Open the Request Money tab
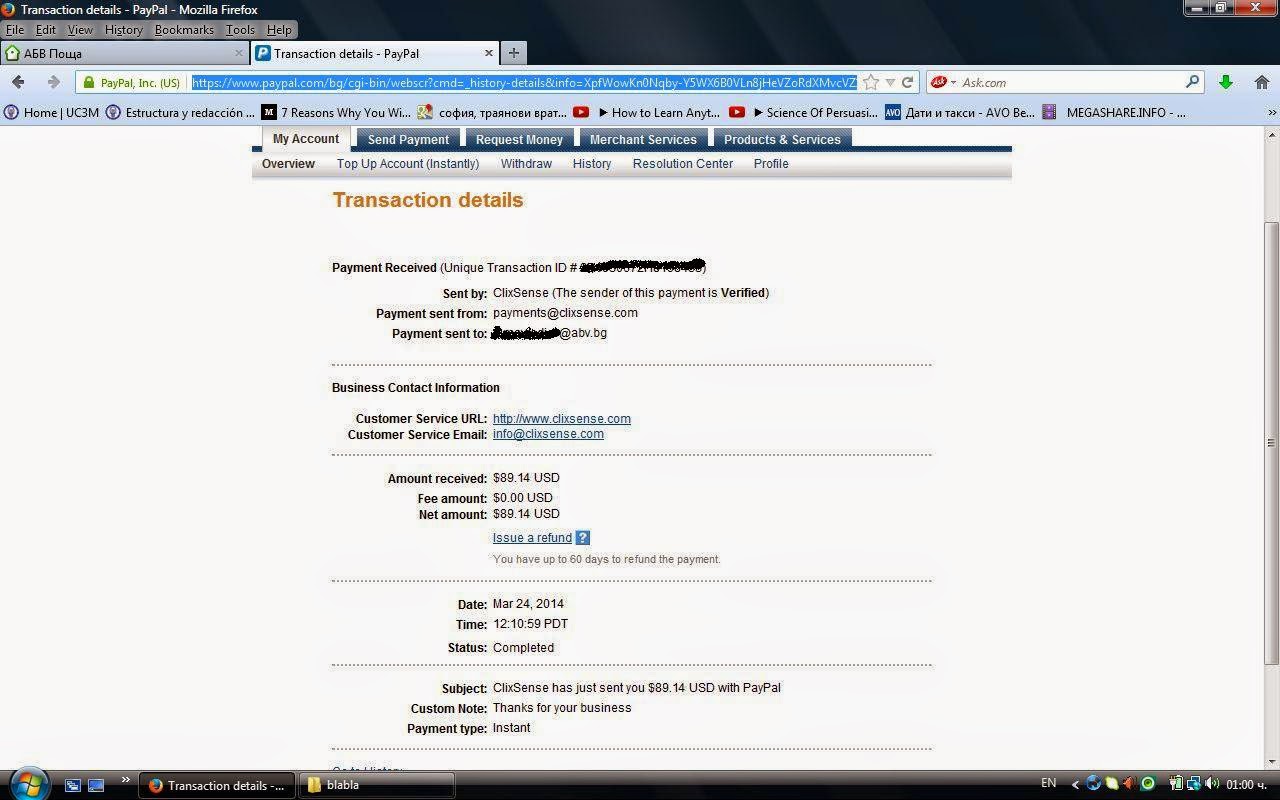 coord(519,139)
